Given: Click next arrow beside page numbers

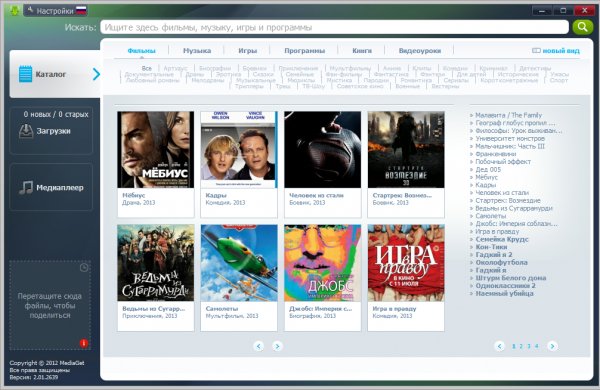Looking at the screenshot, I should 552,346.
